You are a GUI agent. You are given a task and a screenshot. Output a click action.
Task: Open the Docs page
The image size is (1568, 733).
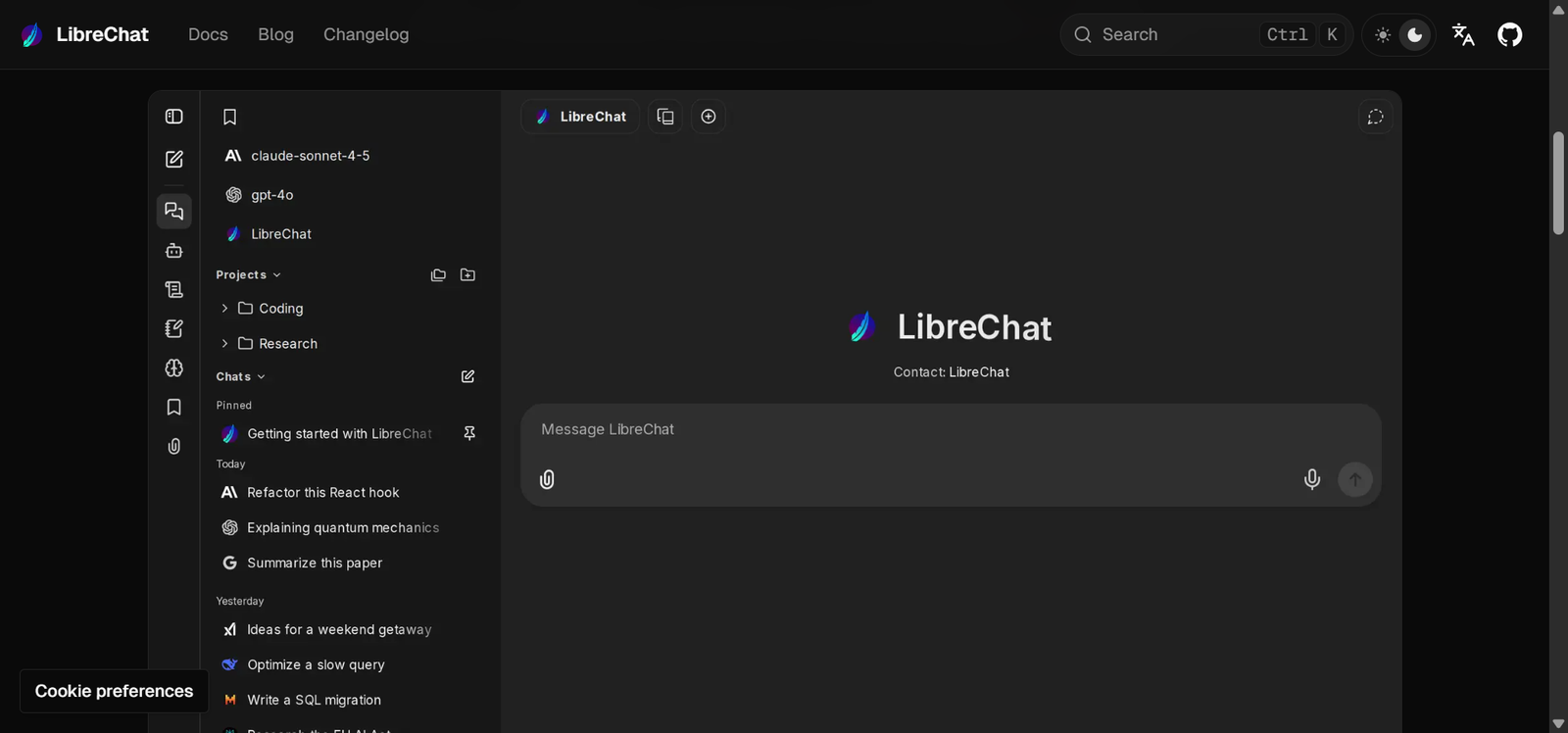click(x=208, y=34)
